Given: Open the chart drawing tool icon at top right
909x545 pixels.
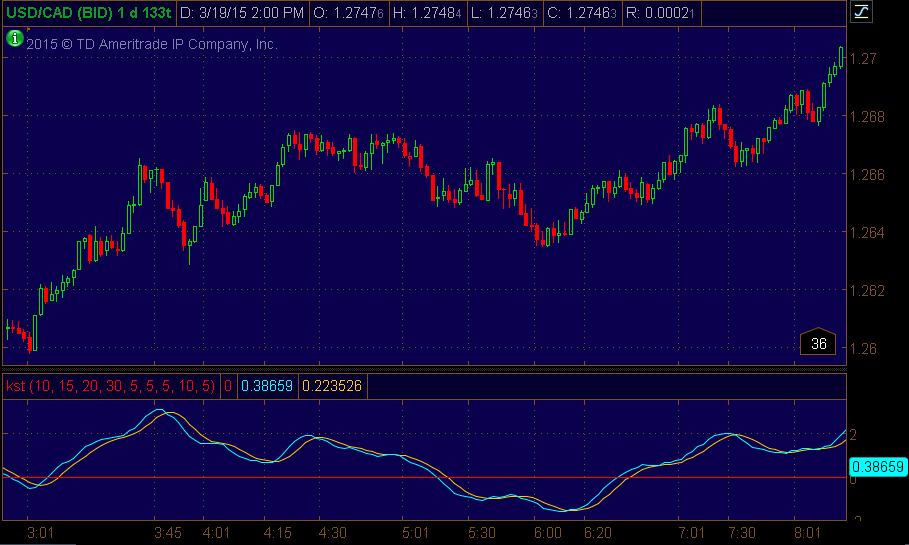Looking at the screenshot, I should click(861, 13).
